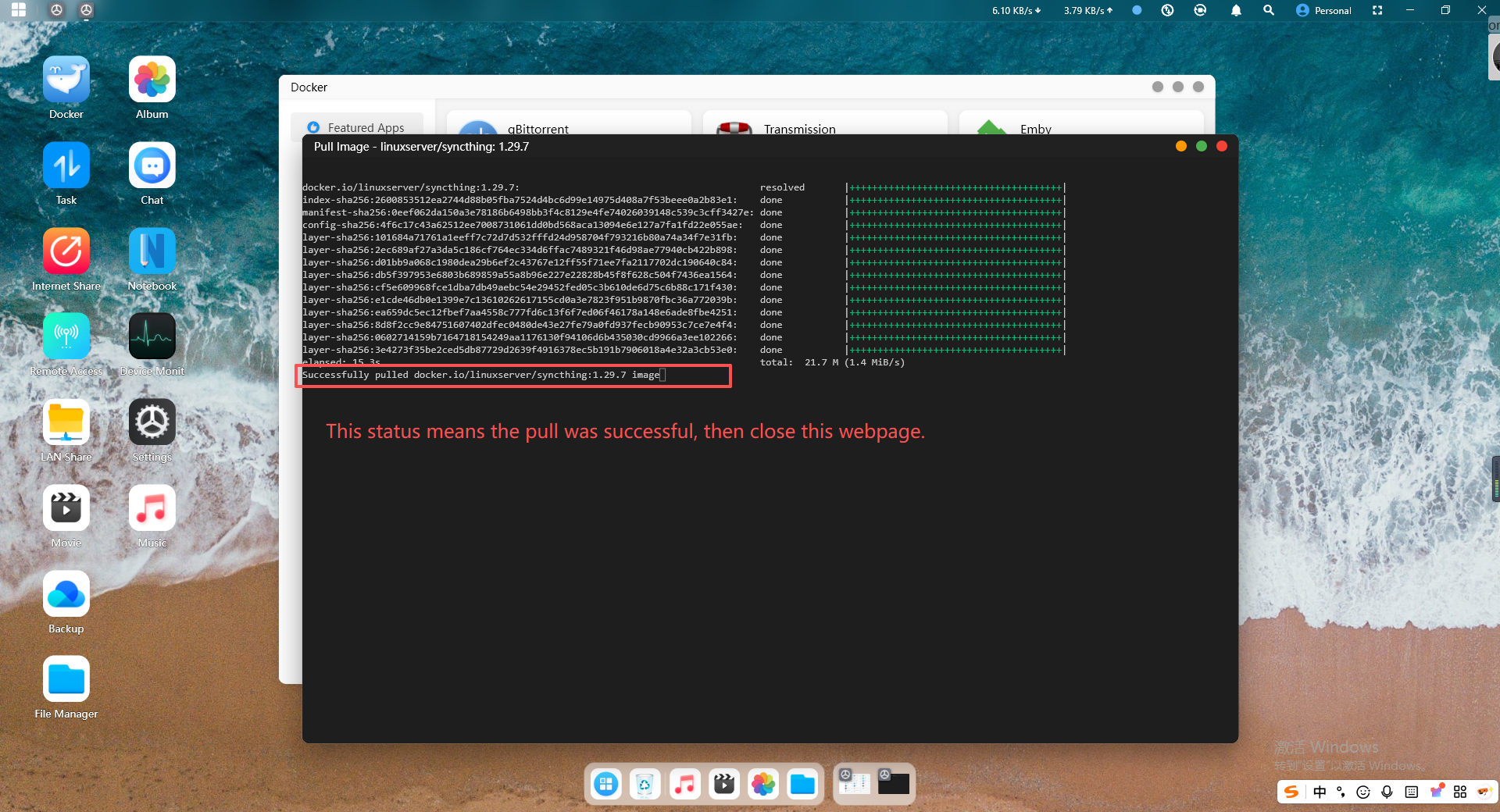Launch the Movie player from the dock

coord(724,784)
